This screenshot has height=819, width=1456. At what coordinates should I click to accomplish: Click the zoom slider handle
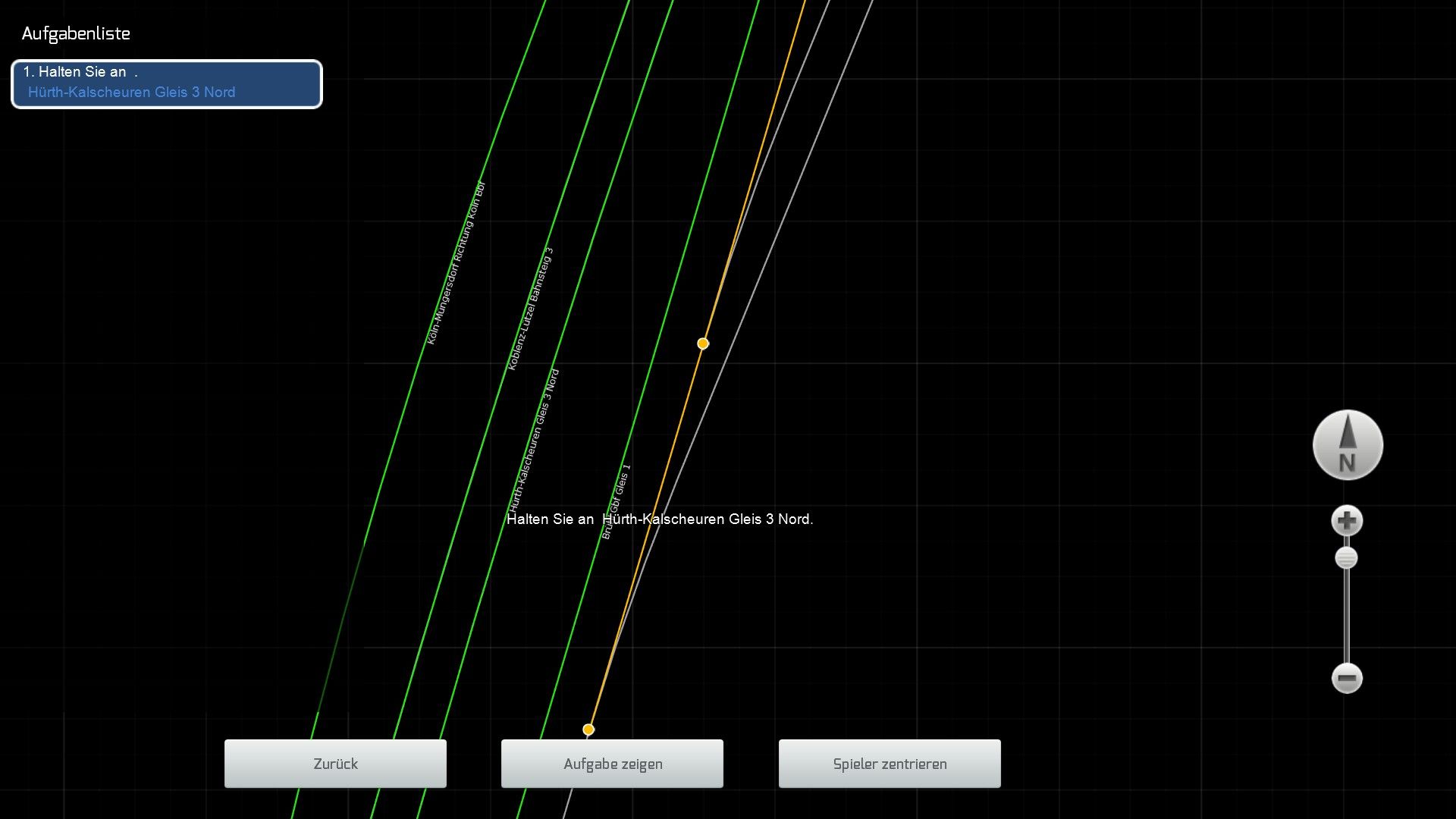point(1346,558)
